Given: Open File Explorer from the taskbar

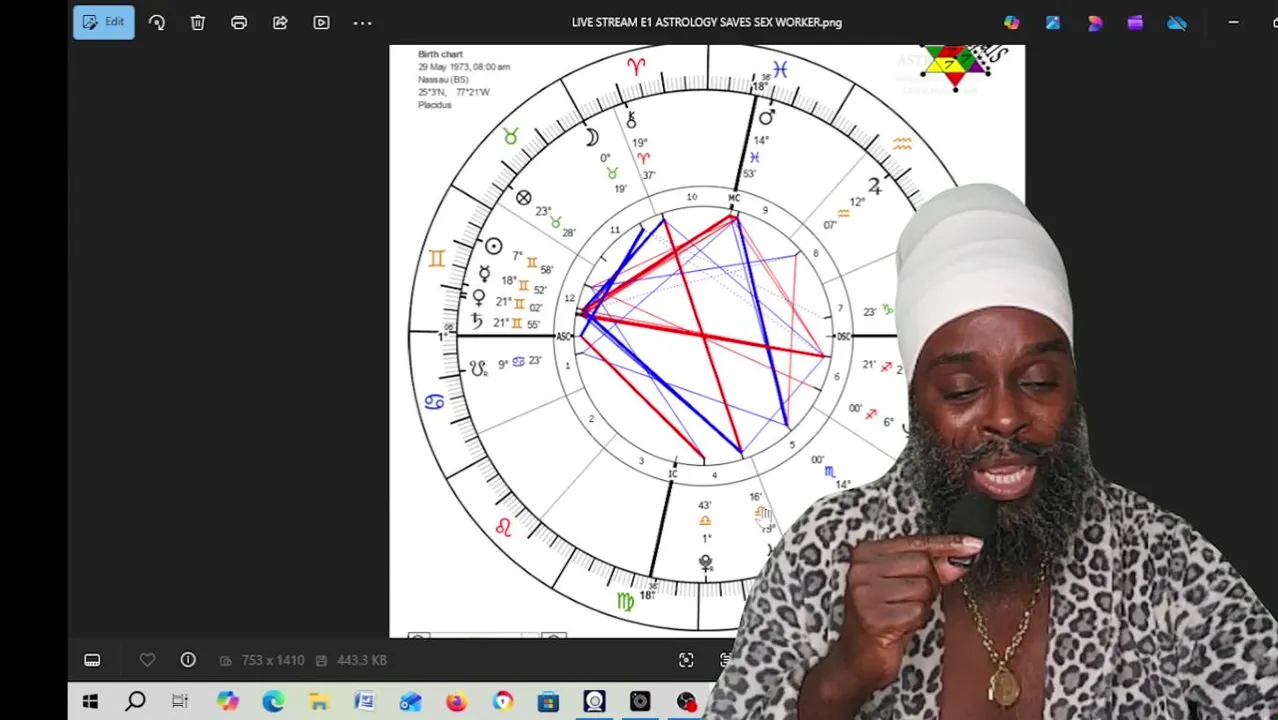Looking at the screenshot, I should [318, 702].
